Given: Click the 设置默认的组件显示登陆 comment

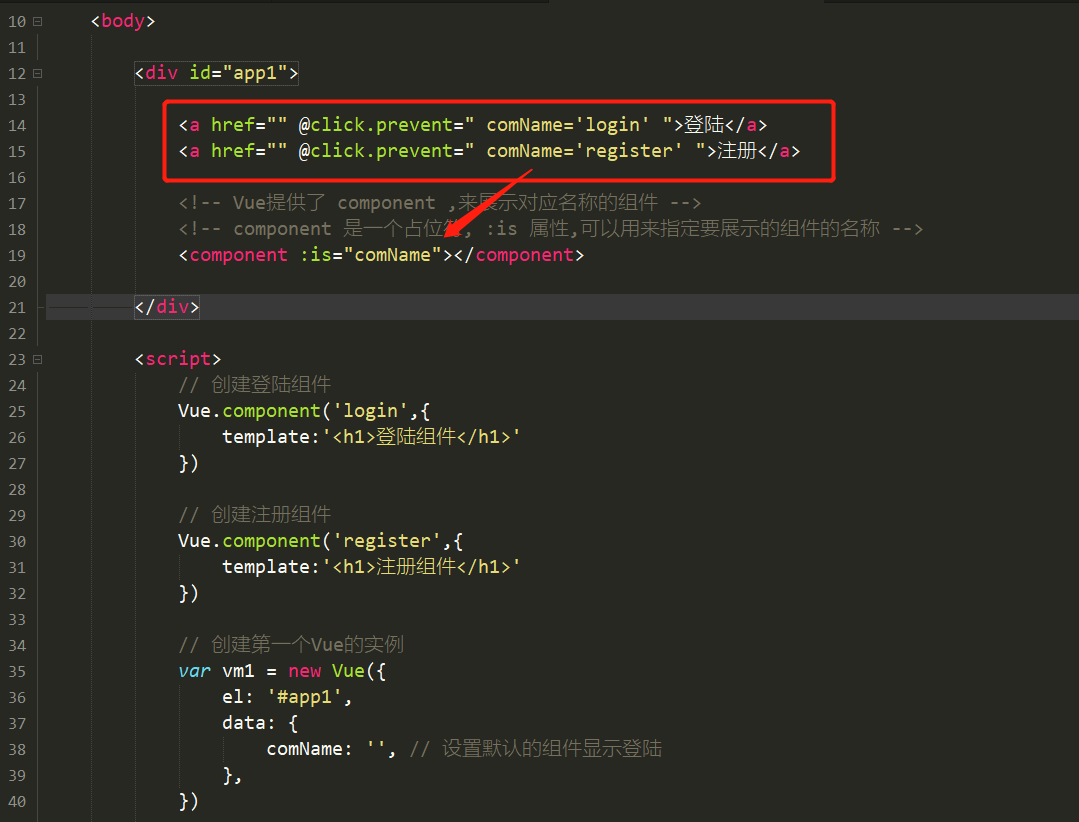Looking at the screenshot, I should pyautogui.click(x=536, y=749).
